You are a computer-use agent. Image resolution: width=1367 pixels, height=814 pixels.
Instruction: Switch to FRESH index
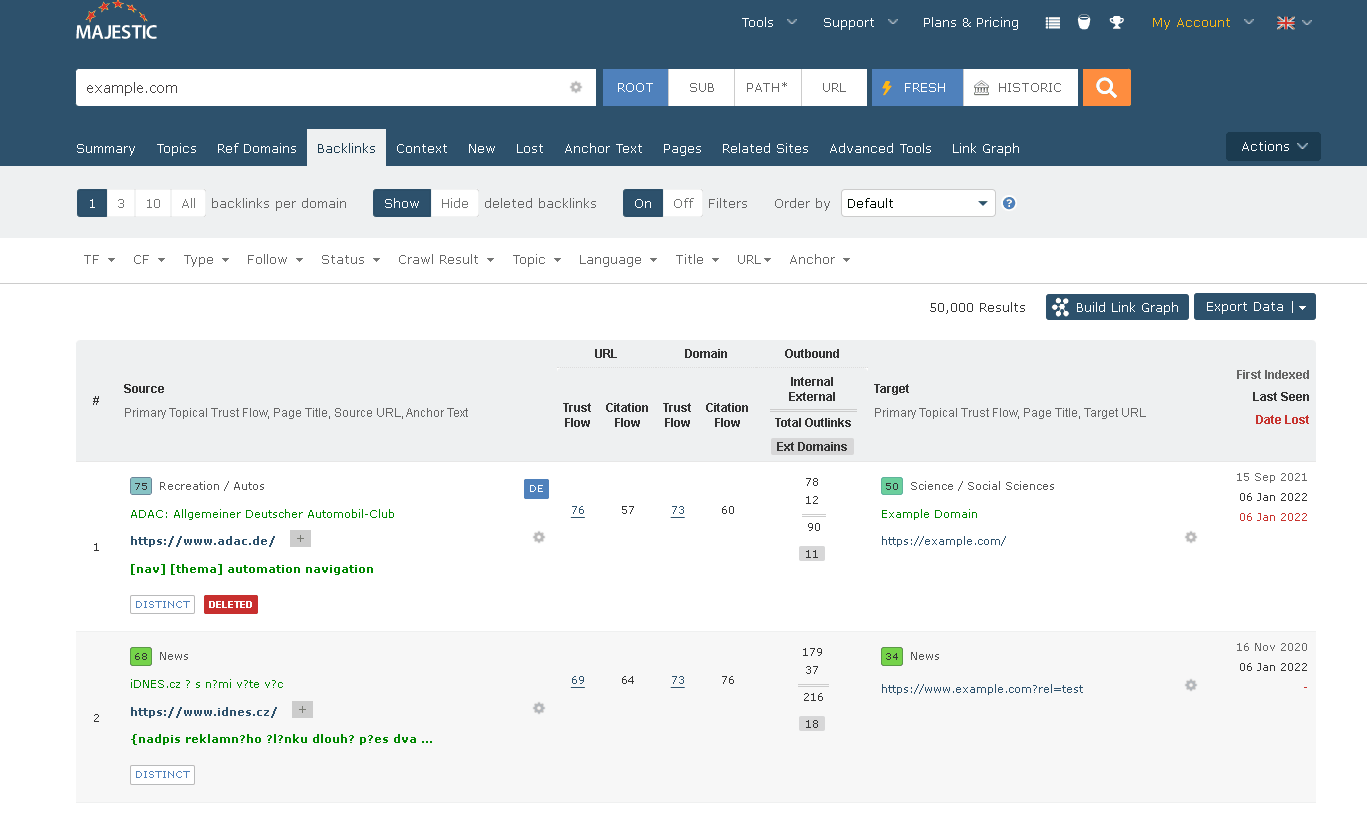[x=917, y=87]
